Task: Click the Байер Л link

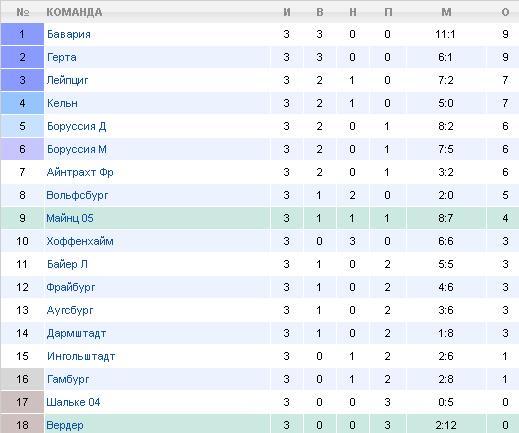Action: click(x=67, y=264)
